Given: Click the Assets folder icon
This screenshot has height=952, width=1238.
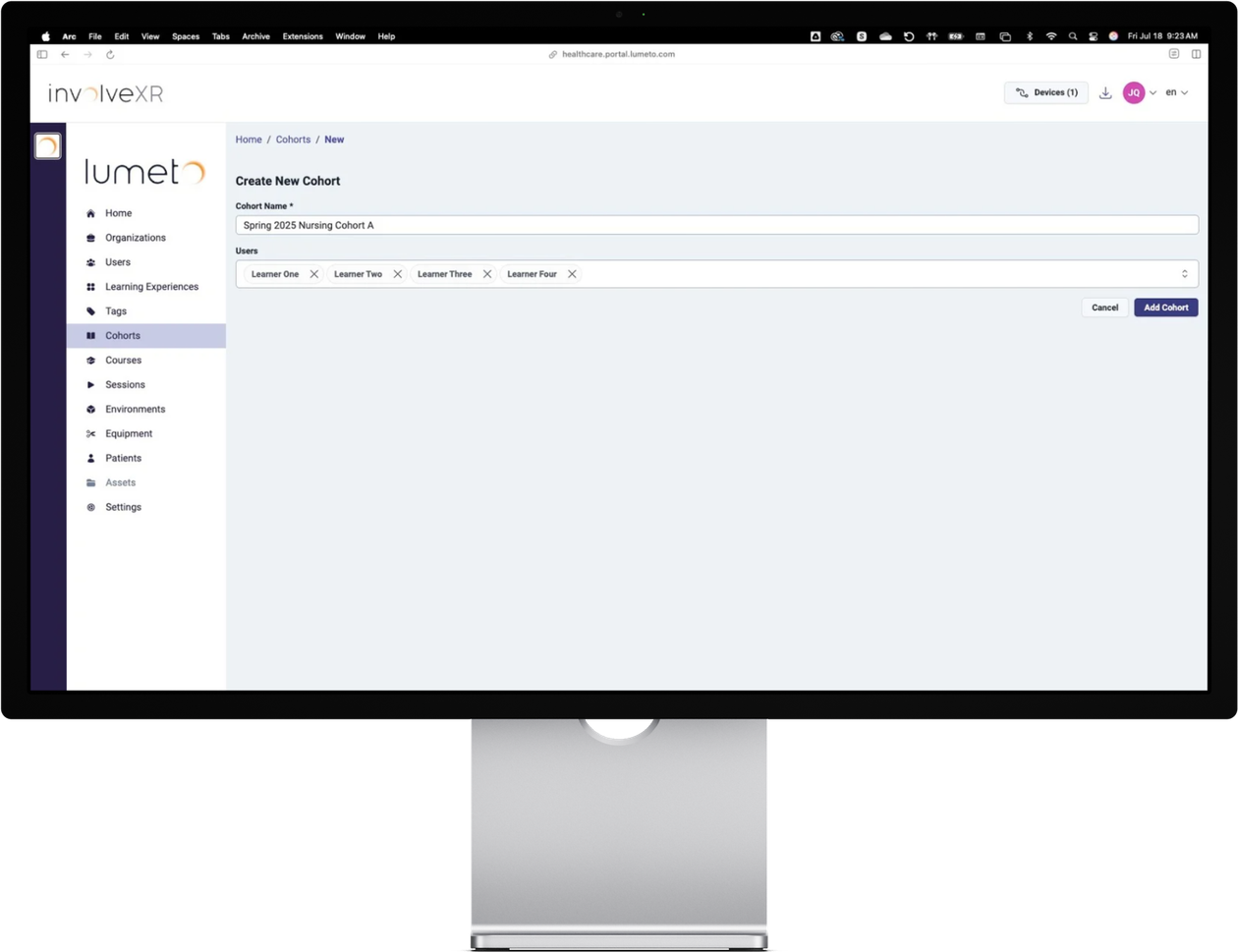Looking at the screenshot, I should (x=90, y=483).
